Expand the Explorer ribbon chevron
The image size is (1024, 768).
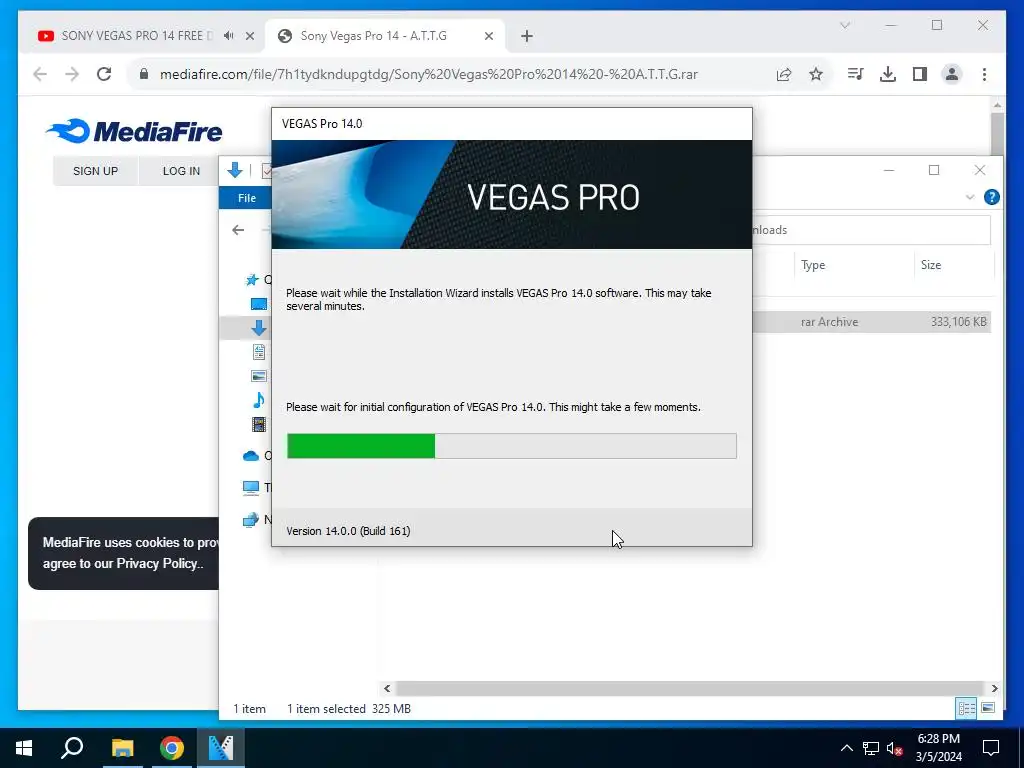pos(970,197)
